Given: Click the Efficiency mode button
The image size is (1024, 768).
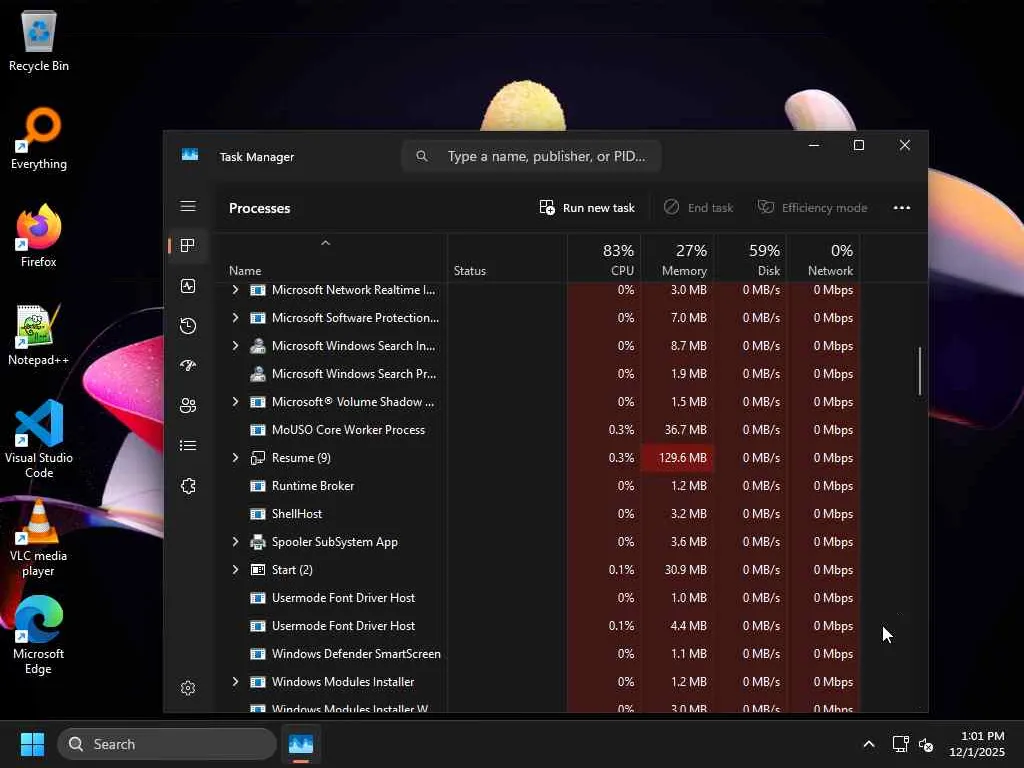Looking at the screenshot, I should [x=812, y=208].
